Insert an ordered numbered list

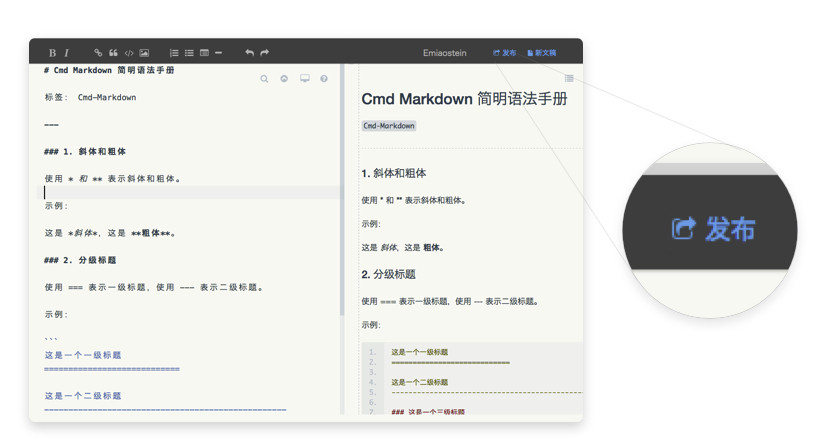point(174,53)
